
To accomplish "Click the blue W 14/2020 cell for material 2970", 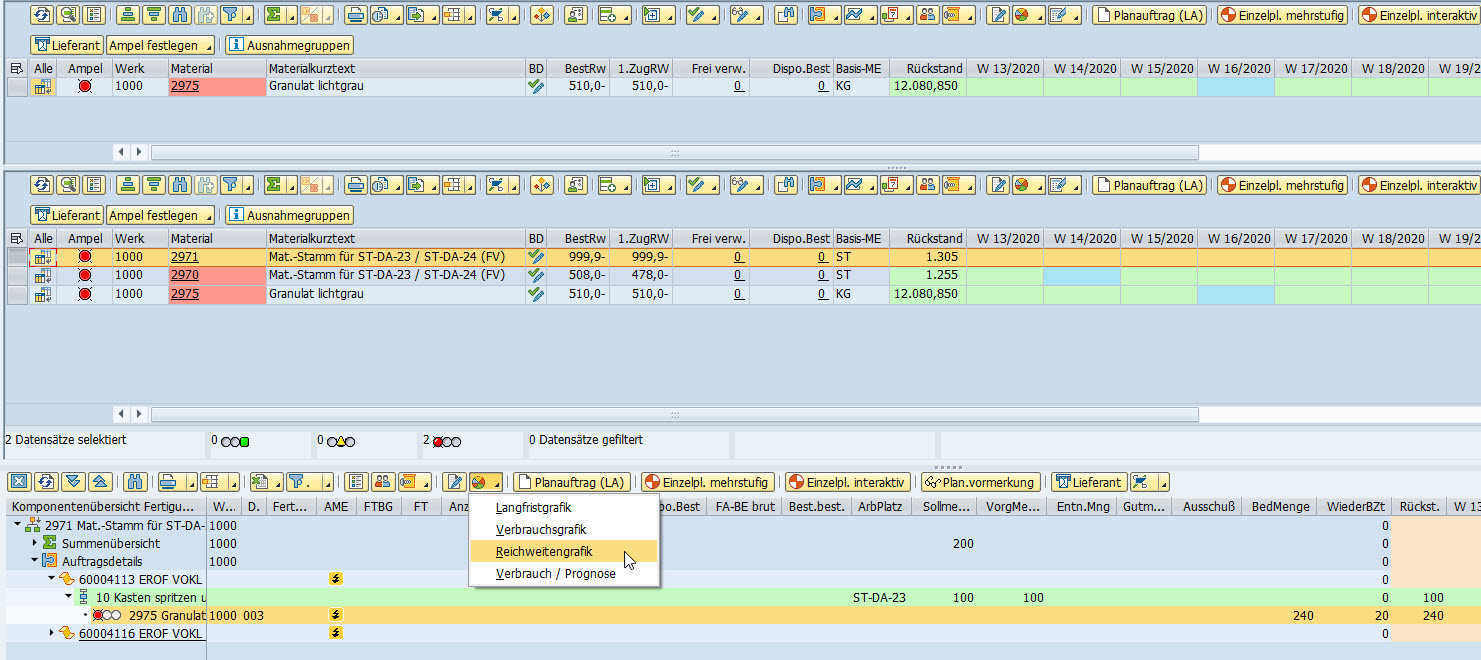I will [1081, 276].
